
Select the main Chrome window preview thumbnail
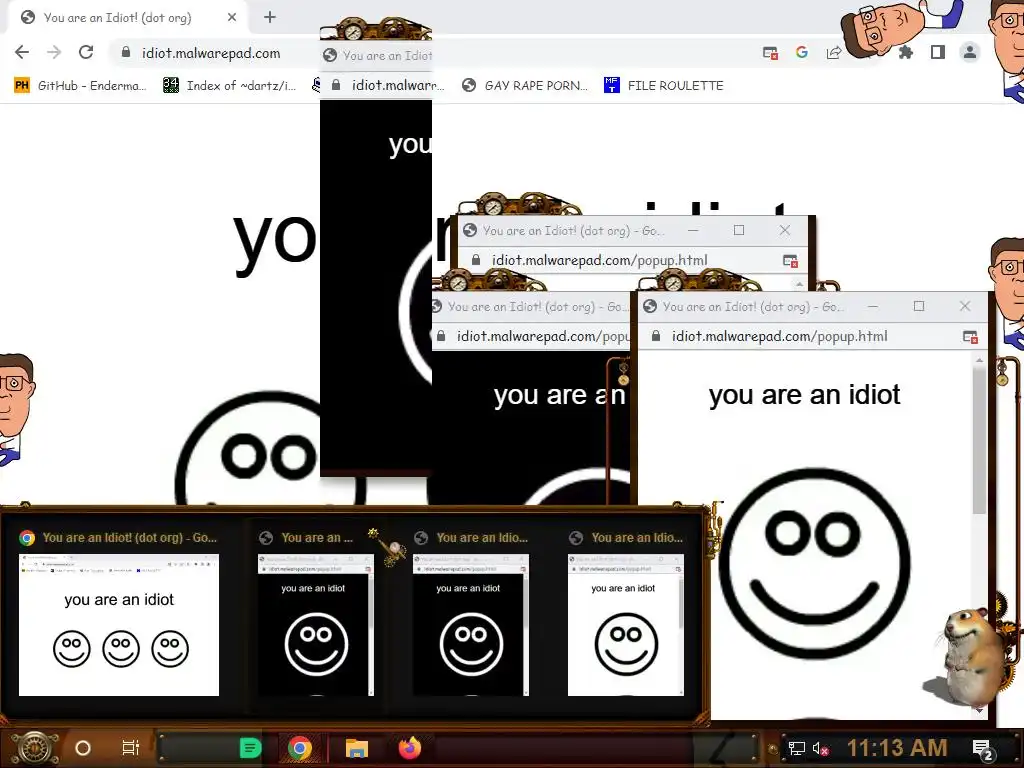[119, 625]
